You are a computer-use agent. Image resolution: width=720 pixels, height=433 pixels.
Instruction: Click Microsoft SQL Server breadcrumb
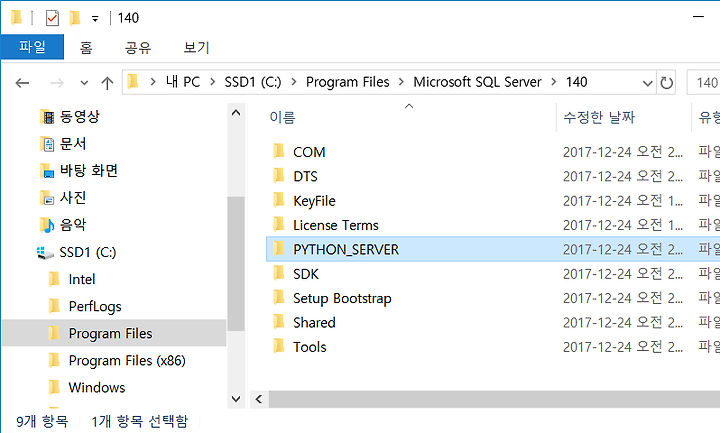click(x=478, y=82)
